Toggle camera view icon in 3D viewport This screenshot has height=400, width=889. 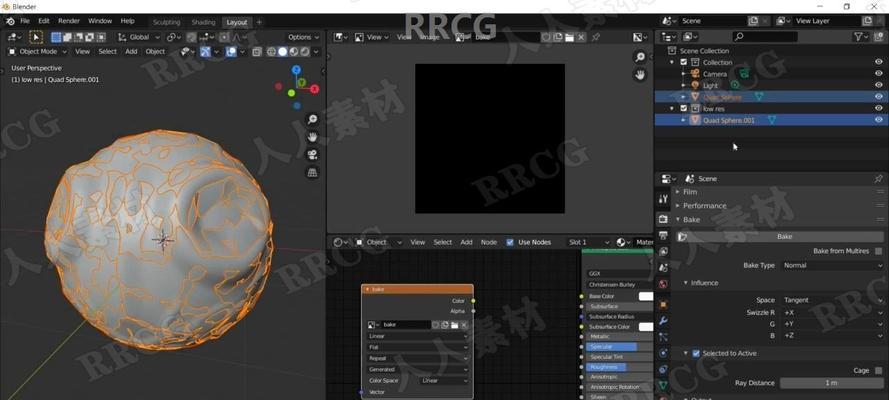(x=312, y=155)
